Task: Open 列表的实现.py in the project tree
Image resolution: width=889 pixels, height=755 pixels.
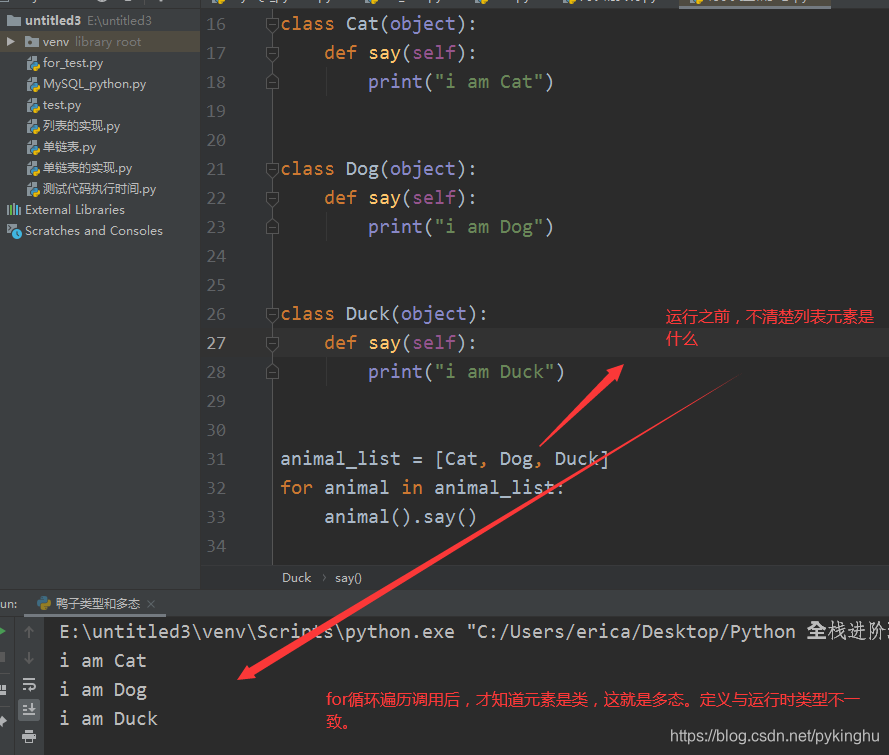Action: click(81, 126)
